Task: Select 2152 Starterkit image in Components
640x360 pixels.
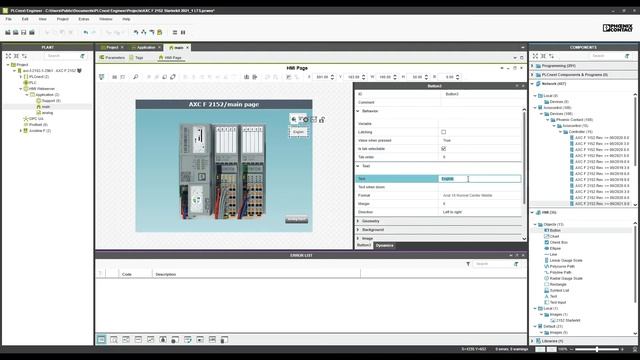Action: 565,320
